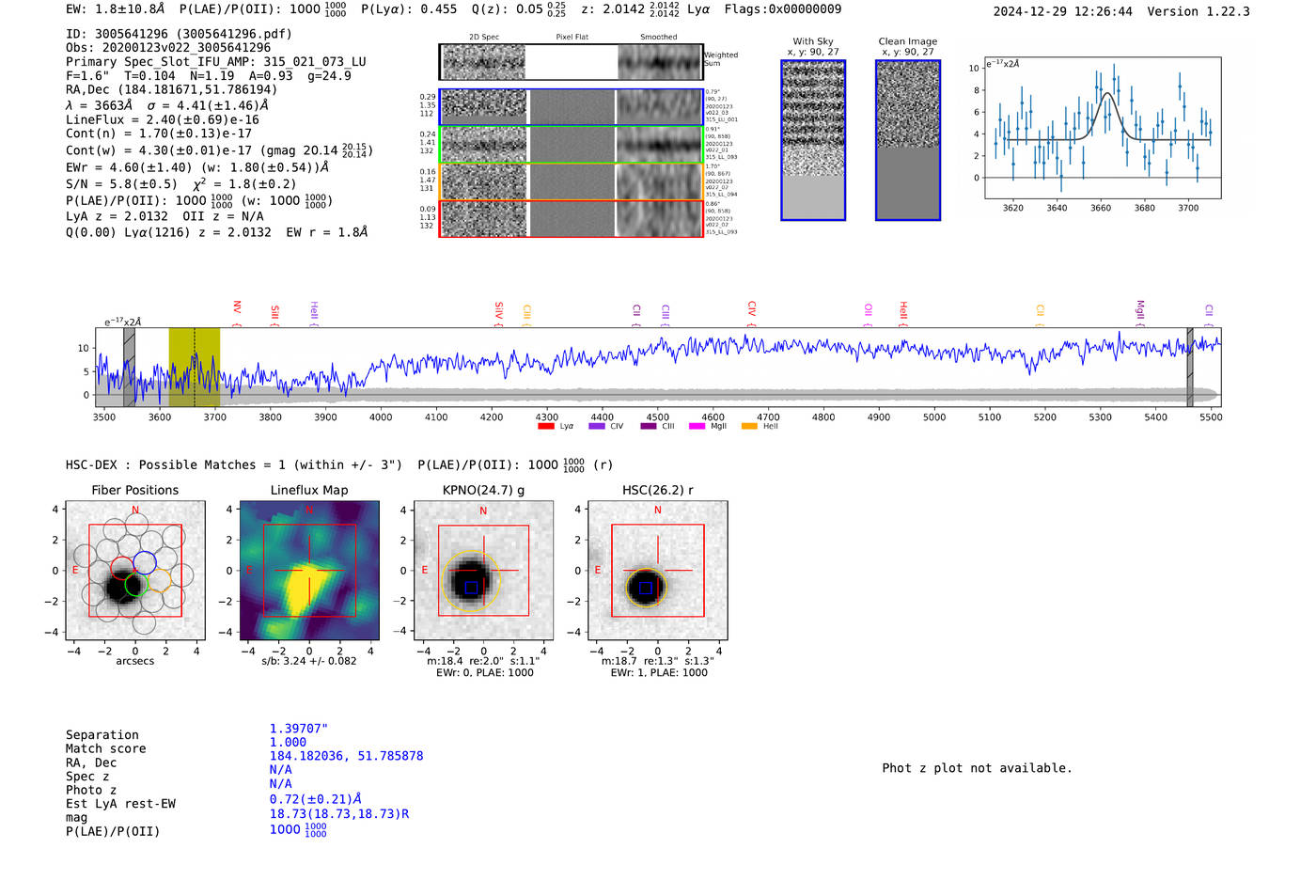This screenshot has height=896, width=1316.
Task: Click the red CIV line marker above the spectrum
Action: click(751, 313)
